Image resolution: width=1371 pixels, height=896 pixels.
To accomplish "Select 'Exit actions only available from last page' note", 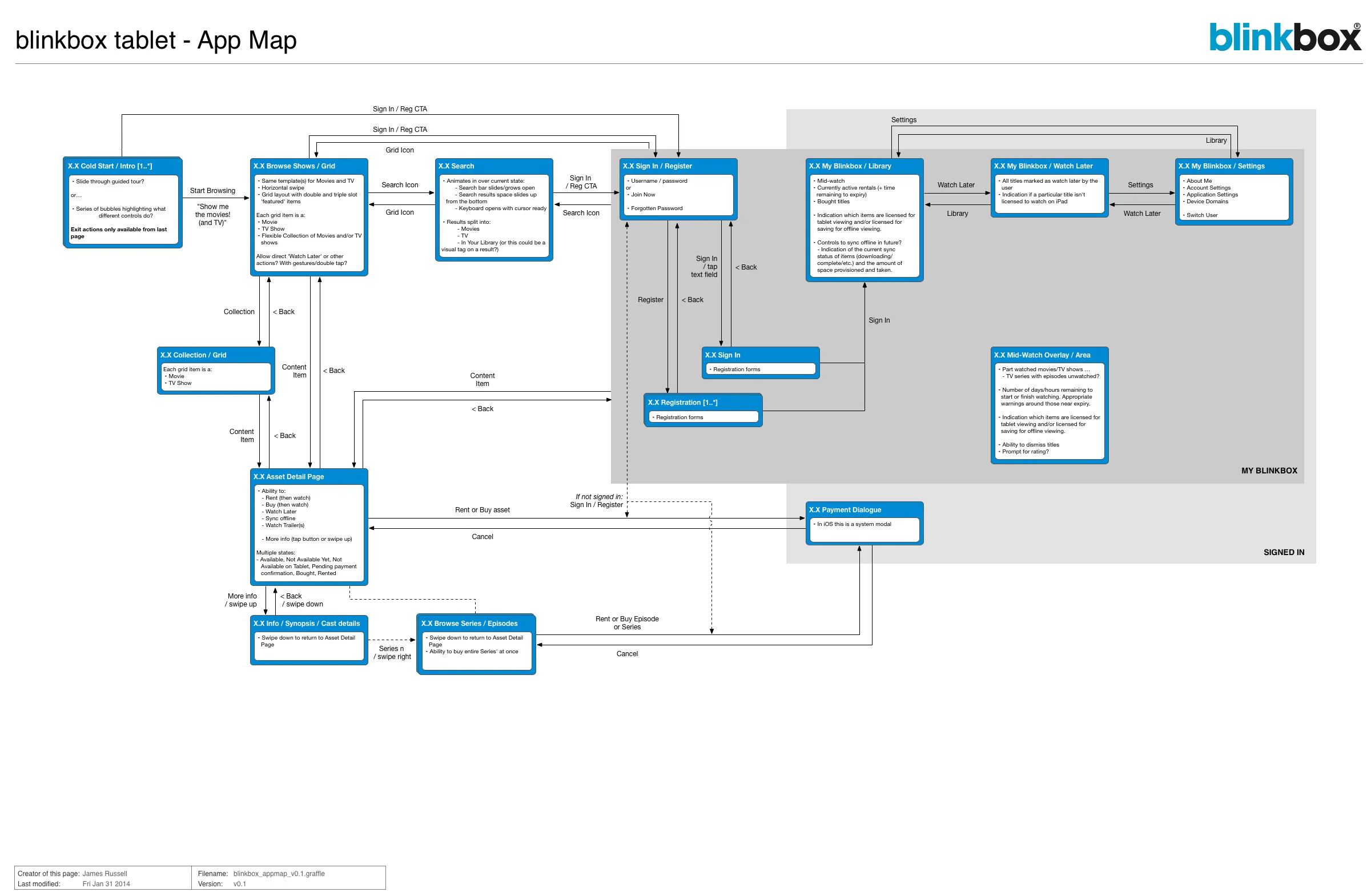I will [x=119, y=233].
